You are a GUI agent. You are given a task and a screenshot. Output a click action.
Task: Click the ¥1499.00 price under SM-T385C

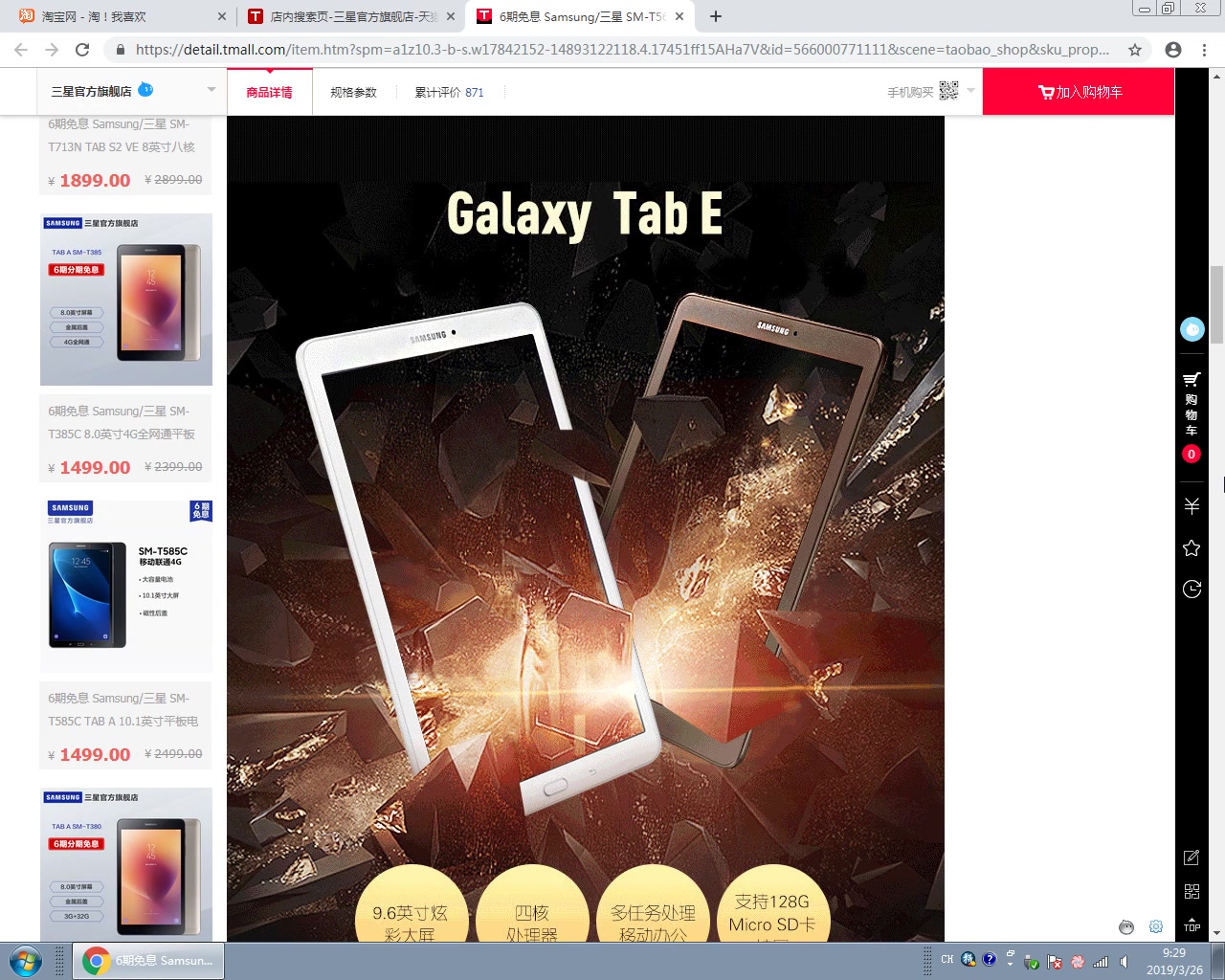point(89,467)
